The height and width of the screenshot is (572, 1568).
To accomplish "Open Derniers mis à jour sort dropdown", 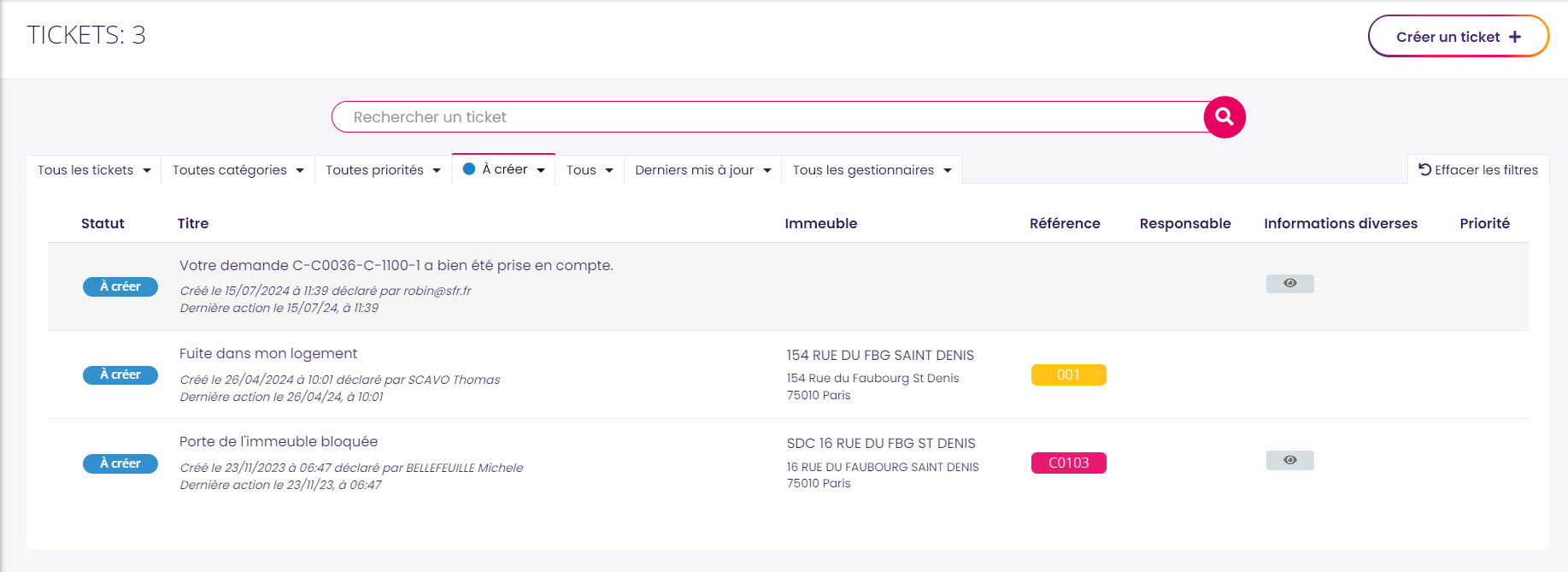I will tap(702, 170).
